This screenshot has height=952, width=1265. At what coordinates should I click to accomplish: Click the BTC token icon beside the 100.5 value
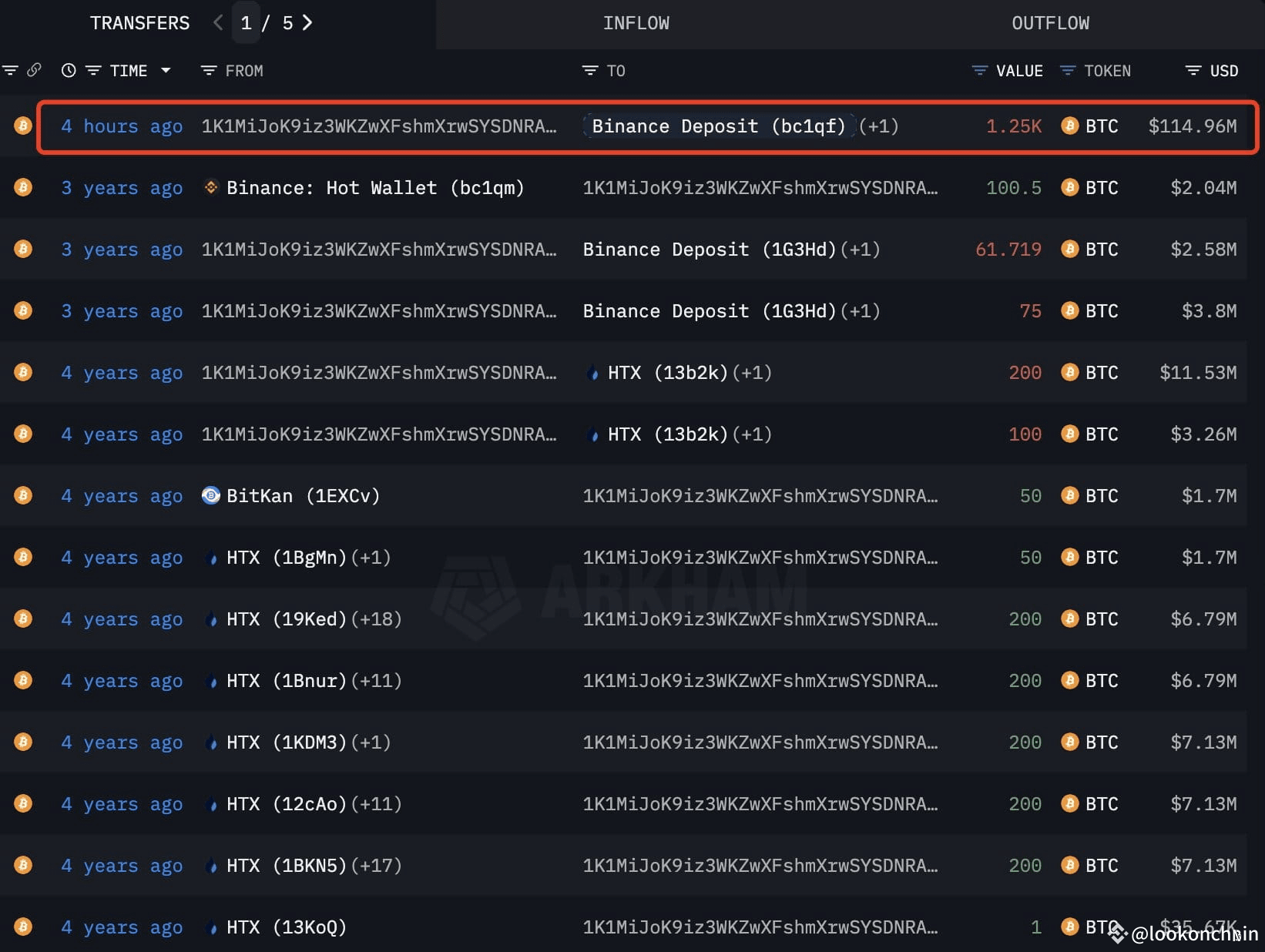(1069, 187)
